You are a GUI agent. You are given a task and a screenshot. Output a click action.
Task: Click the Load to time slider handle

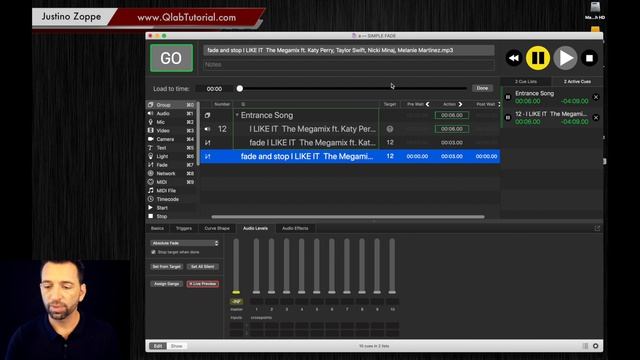[240, 89]
